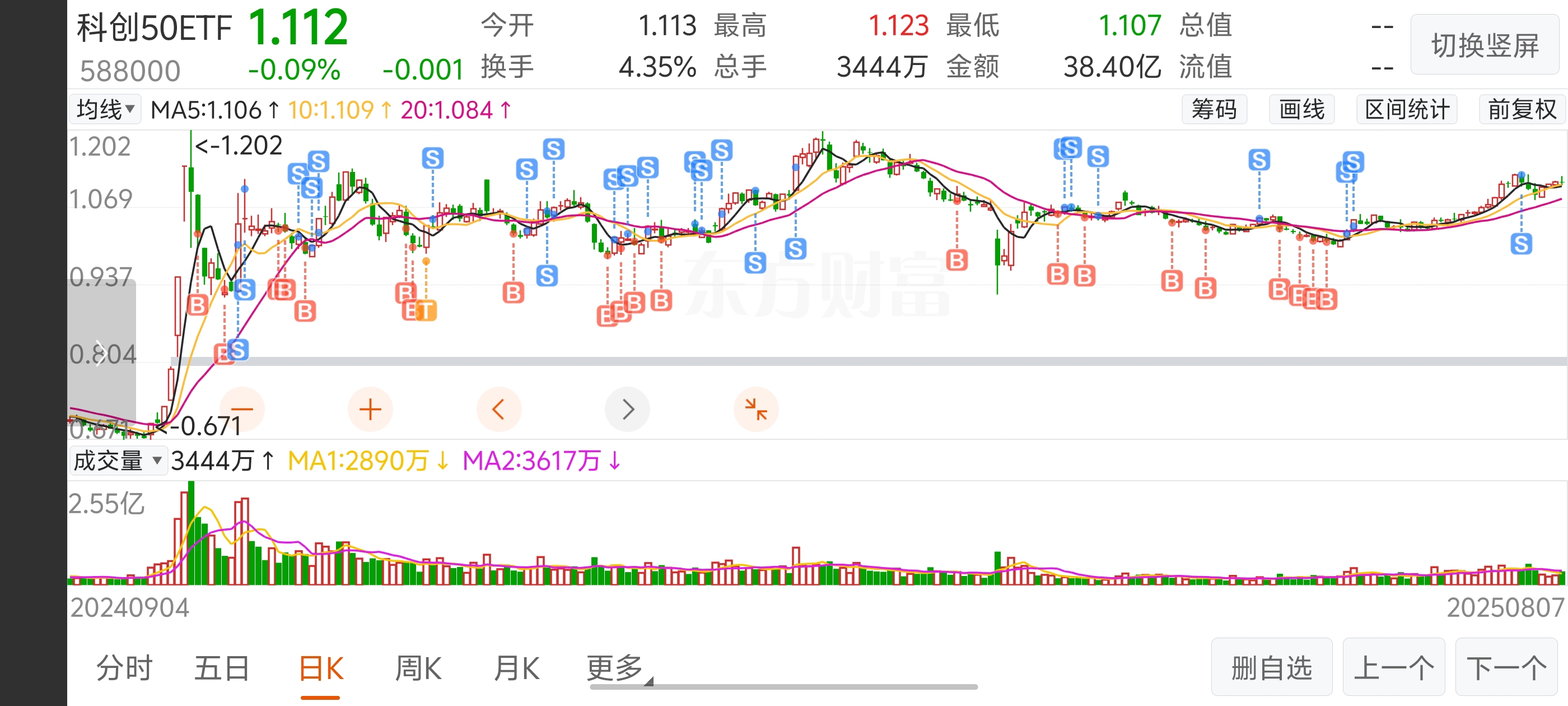Image resolution: width=1568 pixels, height=706 pixels.
Task: Open 筹码 chip distribution
Action: (x=1214, y=110)
